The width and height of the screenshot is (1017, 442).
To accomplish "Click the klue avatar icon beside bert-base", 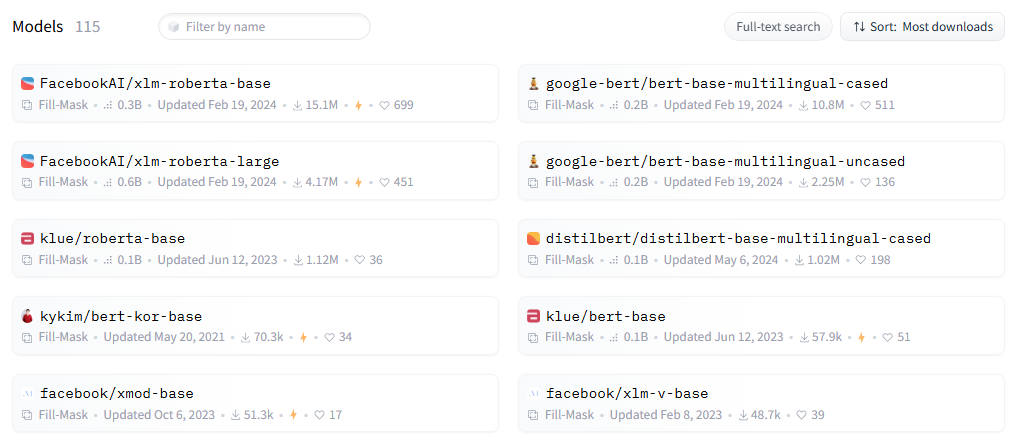I will click(533, 317).
